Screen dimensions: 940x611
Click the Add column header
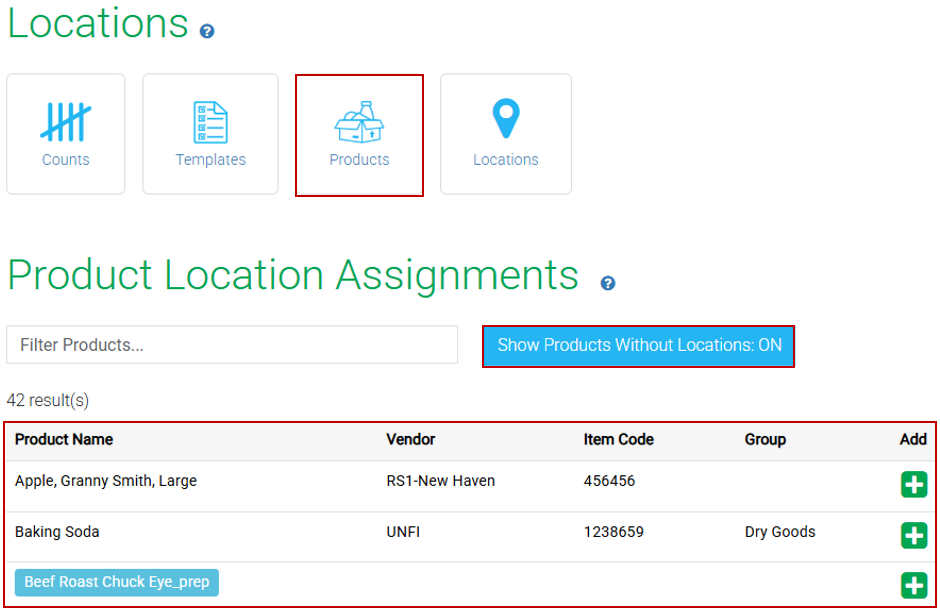click(913, 440)
